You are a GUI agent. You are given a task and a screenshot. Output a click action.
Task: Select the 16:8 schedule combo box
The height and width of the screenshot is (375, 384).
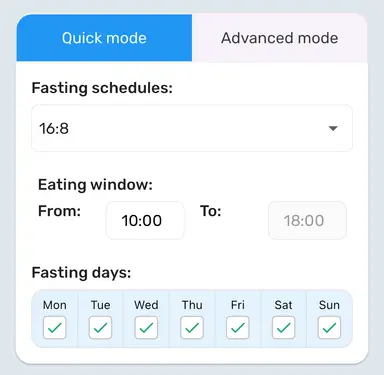click(192, 128)
